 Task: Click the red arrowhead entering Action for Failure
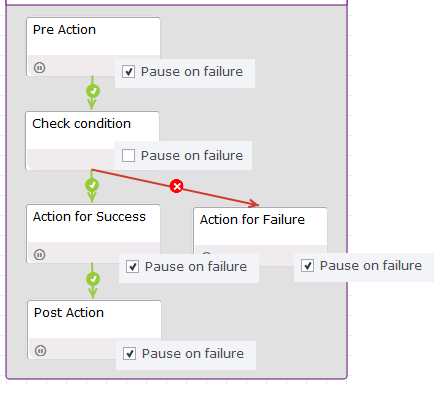(x=254, y=203)
